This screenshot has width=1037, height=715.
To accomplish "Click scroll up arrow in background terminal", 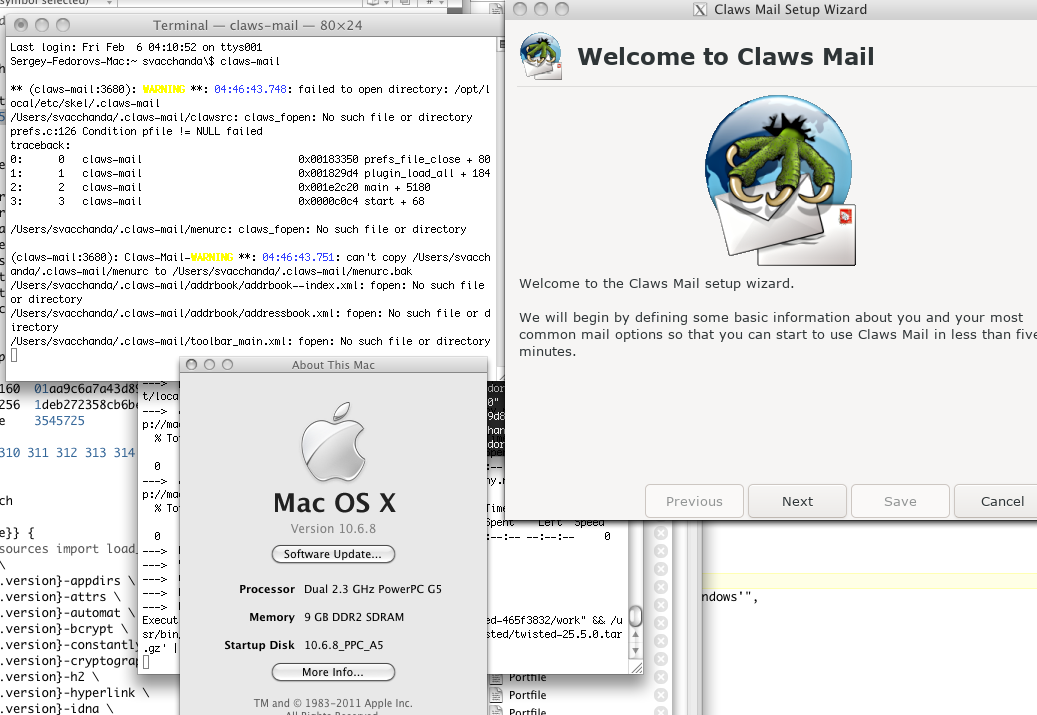I will (x=636, y=634).
